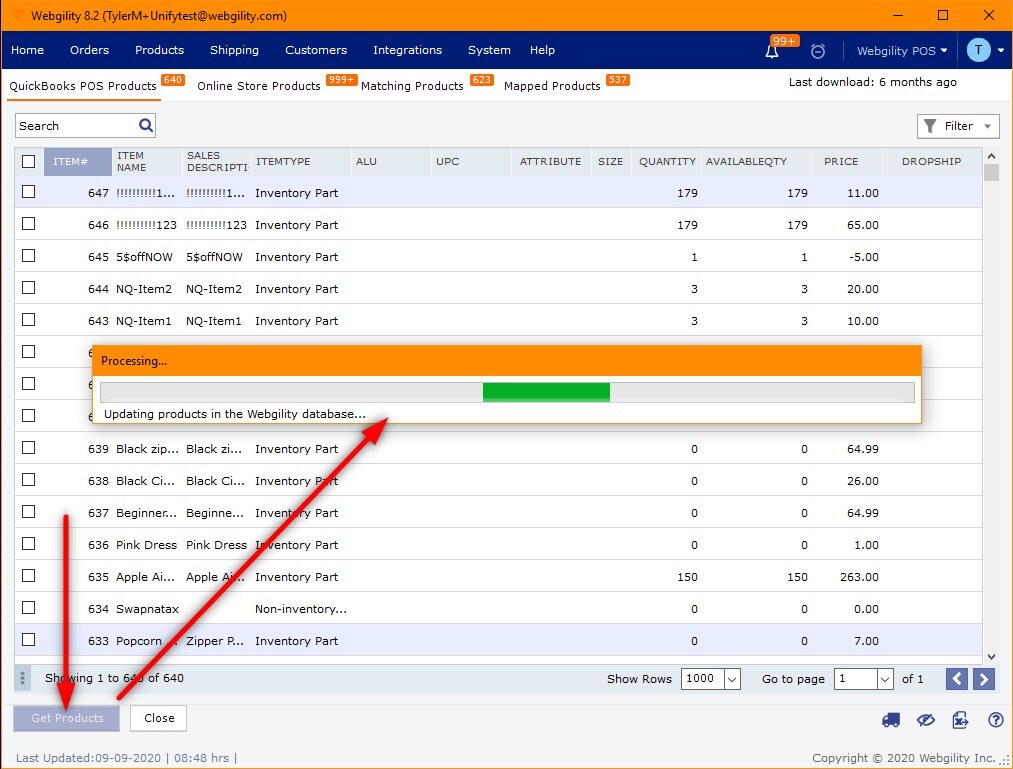Screen dimensions: 1013x769
Task: Check the box for item 639
Action: [x=28, y=448]
